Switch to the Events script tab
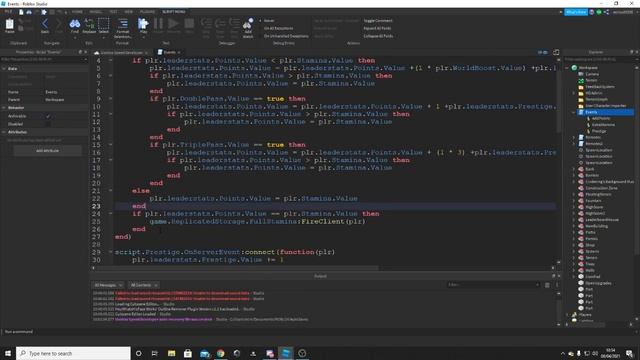640x360 pixels. (x=169, y=52)
